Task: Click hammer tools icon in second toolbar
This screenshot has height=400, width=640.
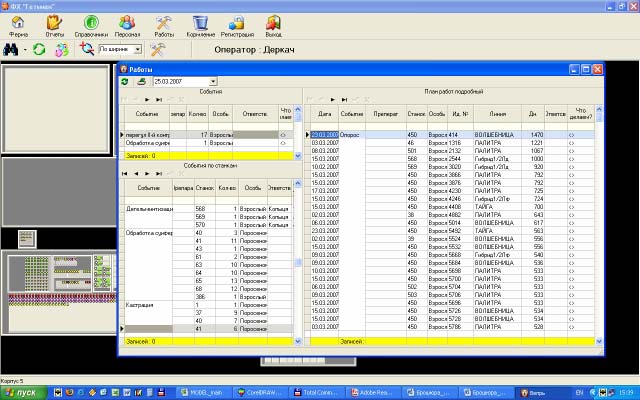Action: pos(158,49)
